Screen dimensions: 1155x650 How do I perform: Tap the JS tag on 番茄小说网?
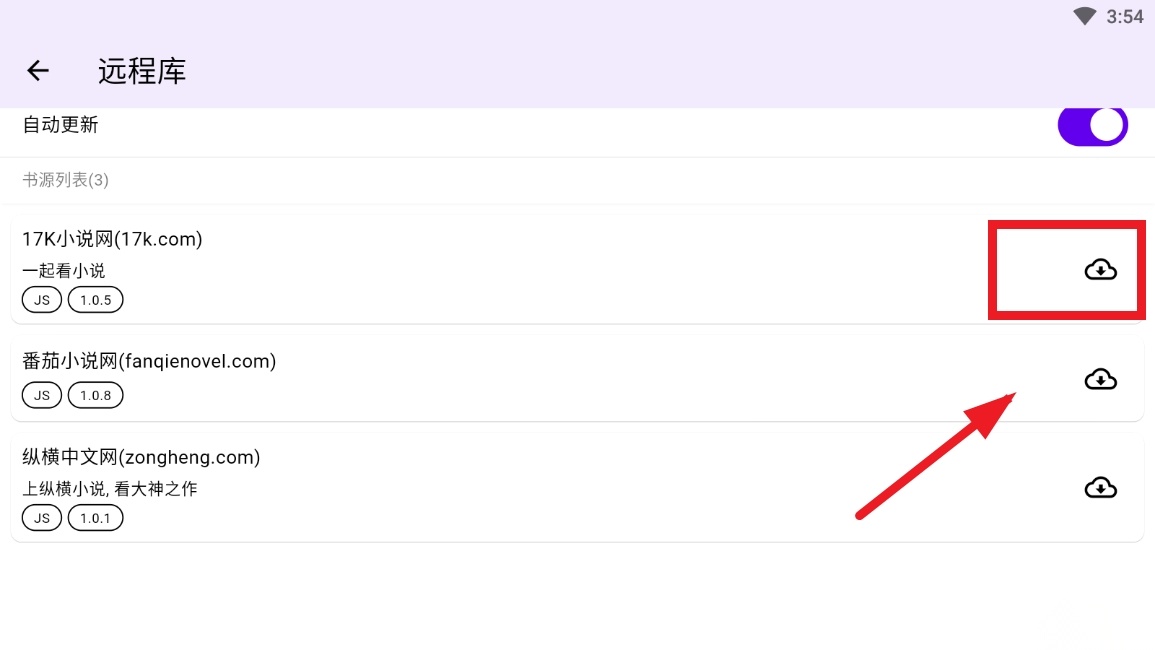point(42,395)
